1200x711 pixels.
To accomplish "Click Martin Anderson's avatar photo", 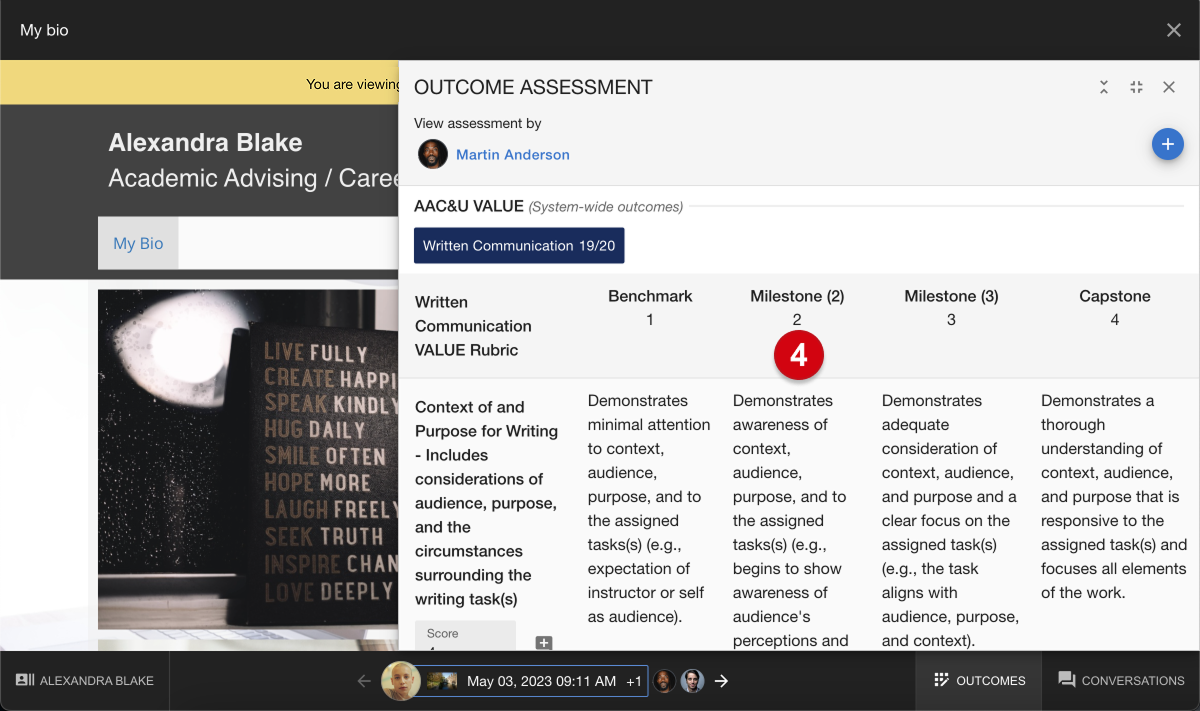I will click(x=433, y=154).
